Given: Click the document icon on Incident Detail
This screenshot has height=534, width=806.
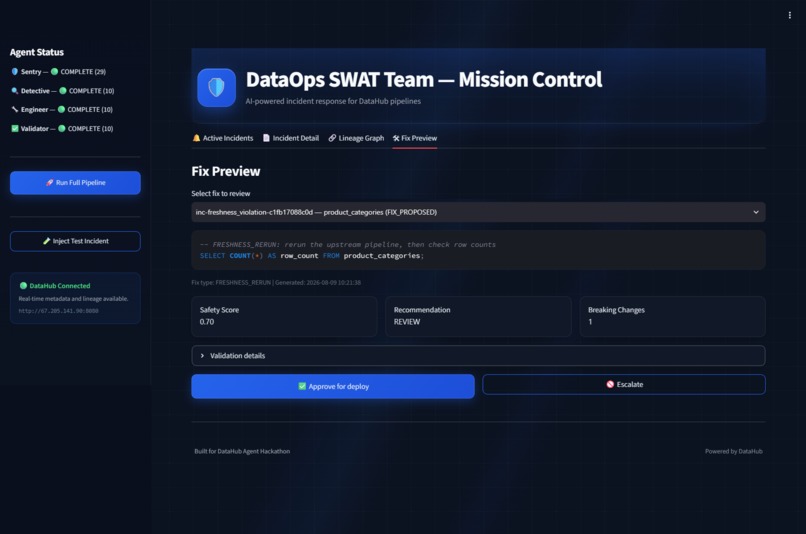Looking at the screenshot, I should pyautogui.click(x=266, y=138).
